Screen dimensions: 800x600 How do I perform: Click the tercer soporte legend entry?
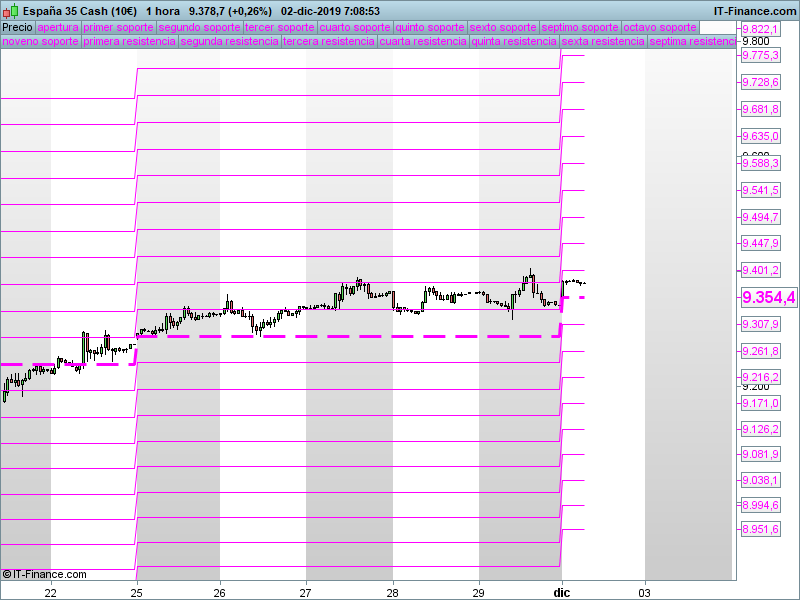click(x=279, y=27)
